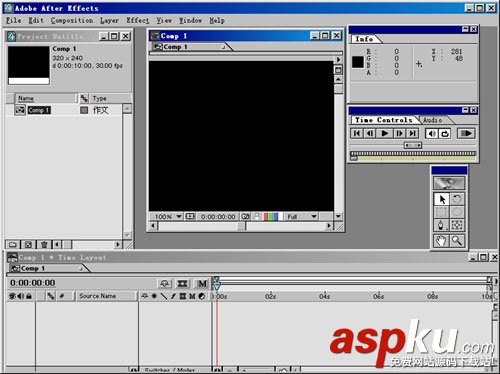Sort project by Type column header
Screen dimensions: 500x374
pos(110,98)
